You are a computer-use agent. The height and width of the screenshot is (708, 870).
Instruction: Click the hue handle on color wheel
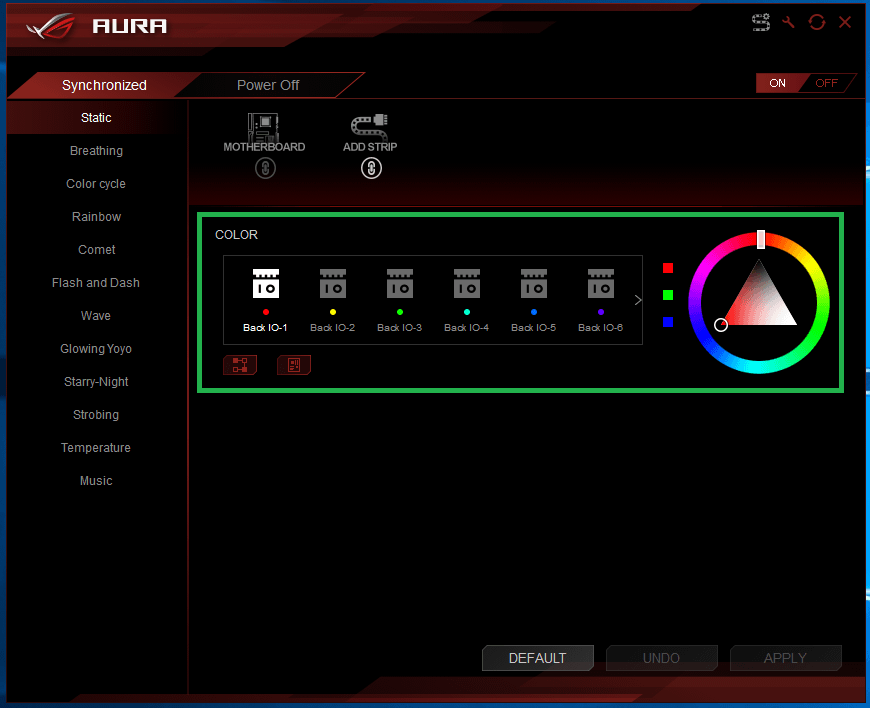click(761, 239)
